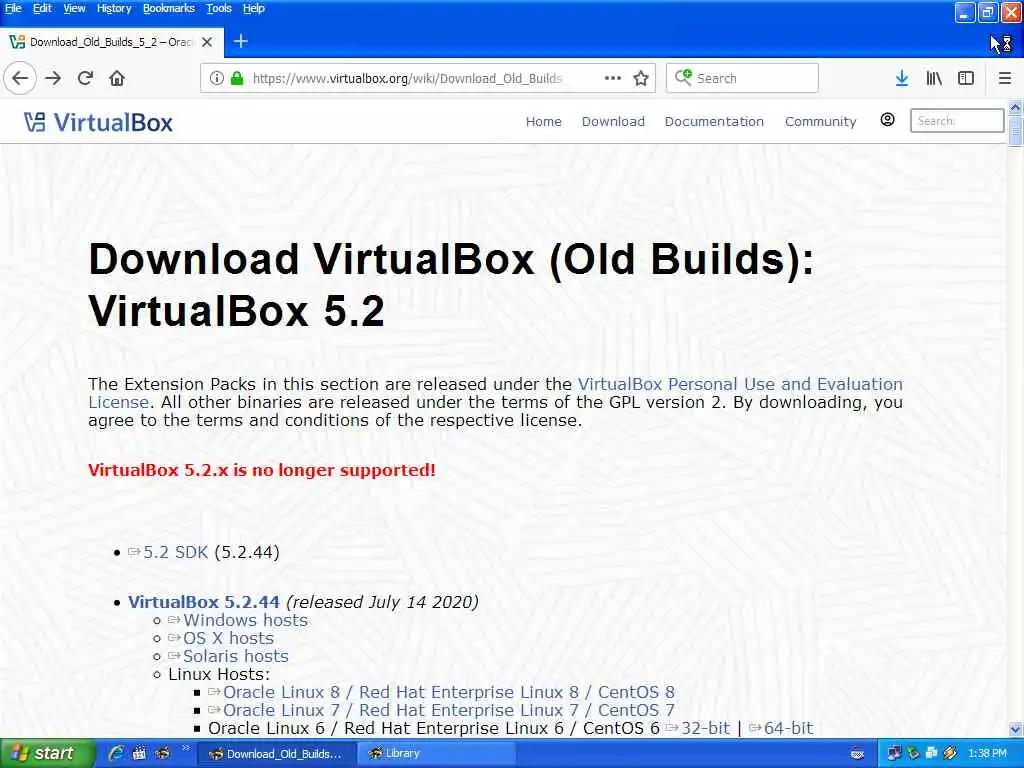
Task: Open the browser home page
Action: [x=117, y=78]
